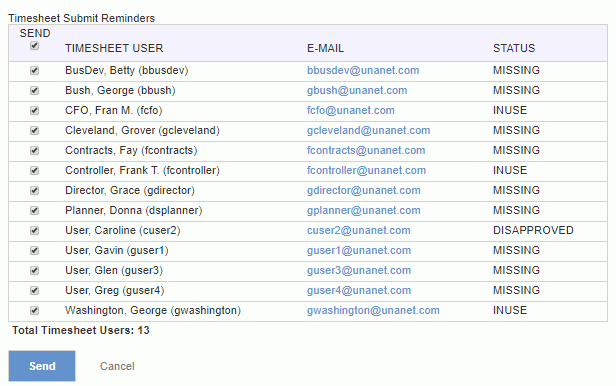Toggle the Director, Grace send checkbox
Viewport: 616px width, 386px height.
(x=35, y=191)
